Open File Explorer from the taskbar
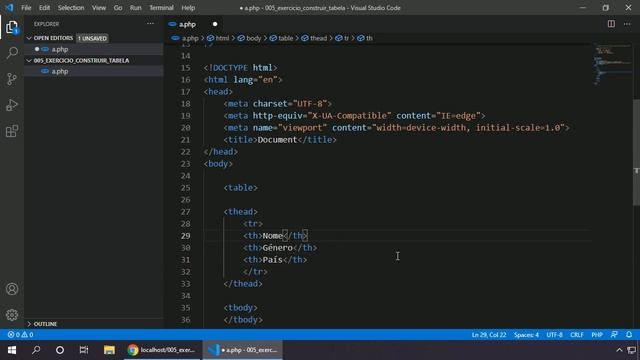 point(109,350)
